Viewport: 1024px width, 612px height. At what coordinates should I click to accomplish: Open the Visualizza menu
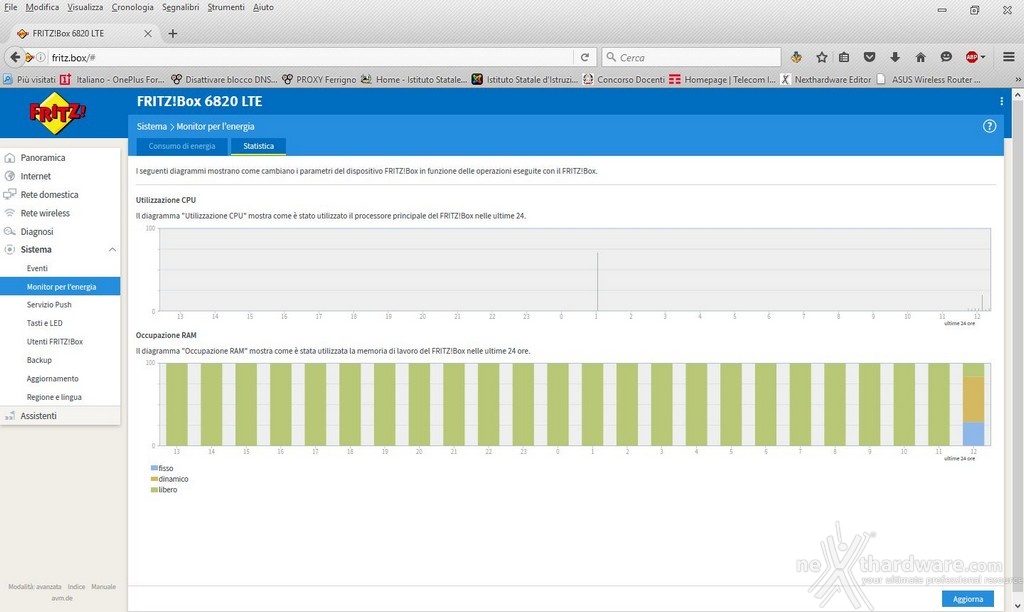coord(85,7)
